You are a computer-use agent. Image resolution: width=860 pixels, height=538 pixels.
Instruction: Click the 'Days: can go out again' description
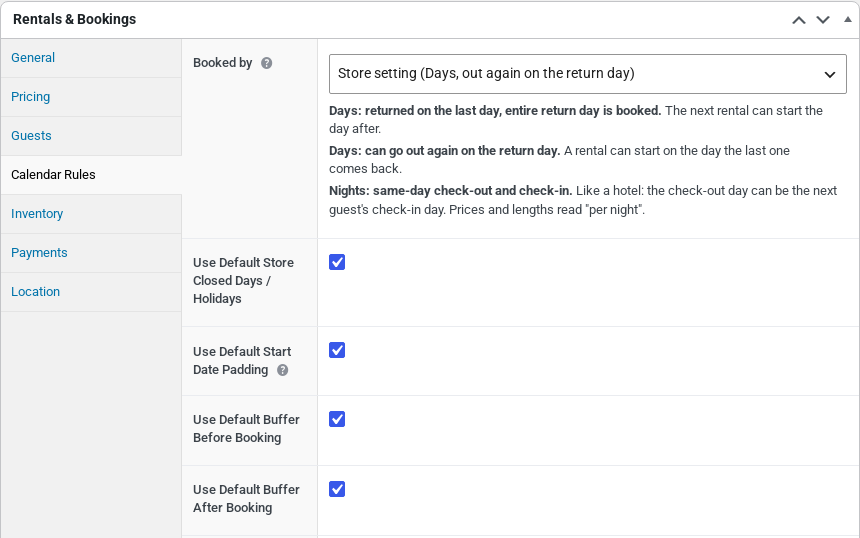(559, 160)
